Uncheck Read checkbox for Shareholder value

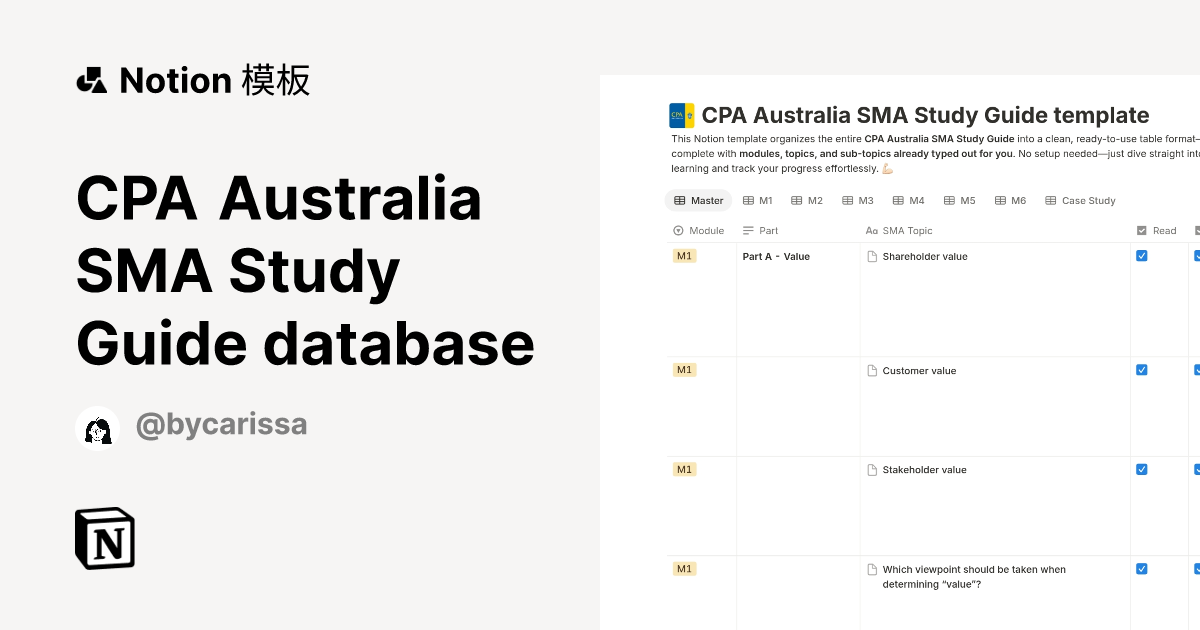[x=1142, y=256]
